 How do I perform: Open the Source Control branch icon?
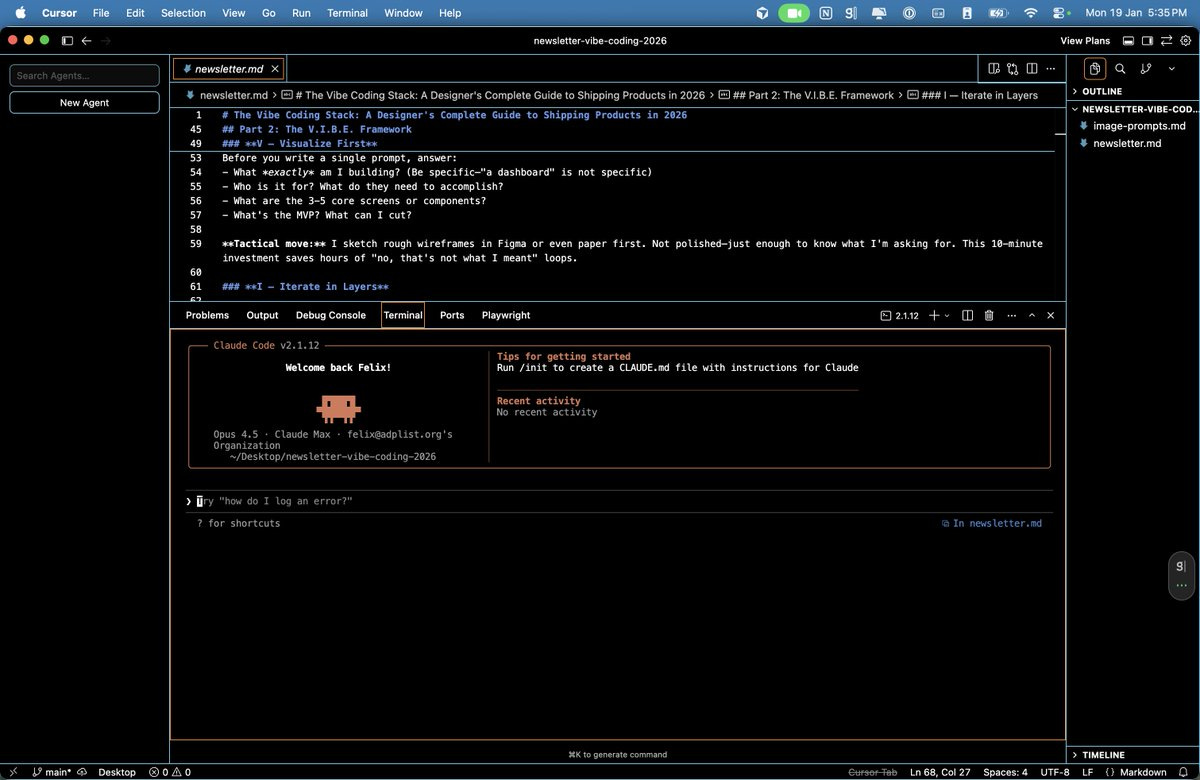tap(1146, 69)
